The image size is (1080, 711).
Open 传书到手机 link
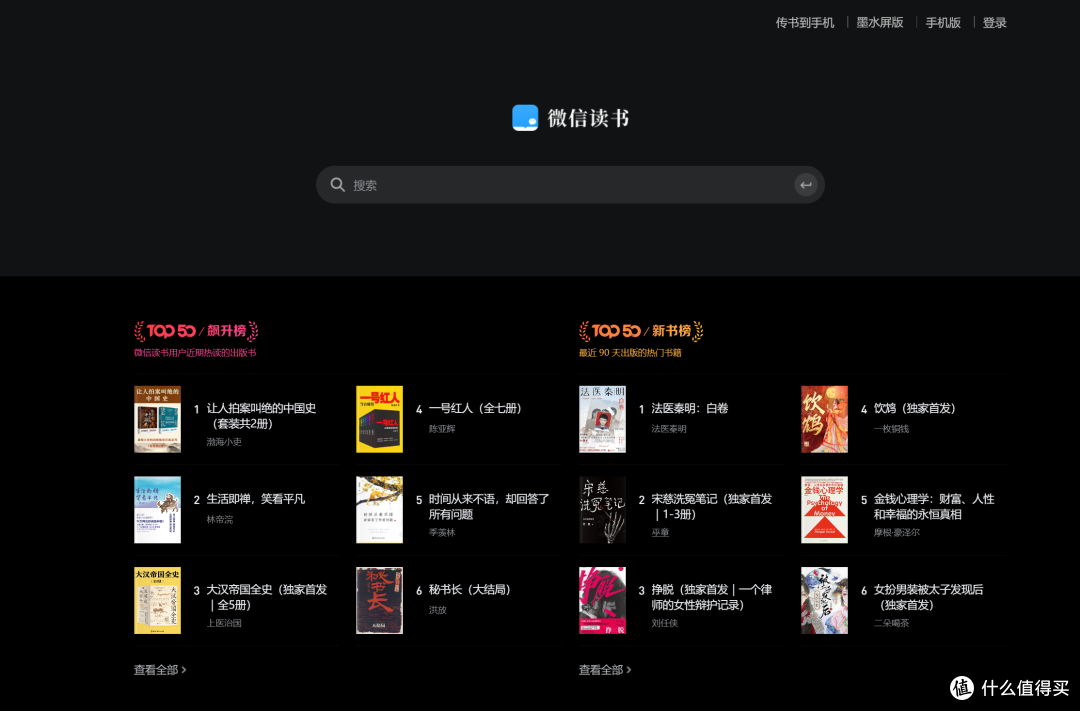[x=804, y=23]
